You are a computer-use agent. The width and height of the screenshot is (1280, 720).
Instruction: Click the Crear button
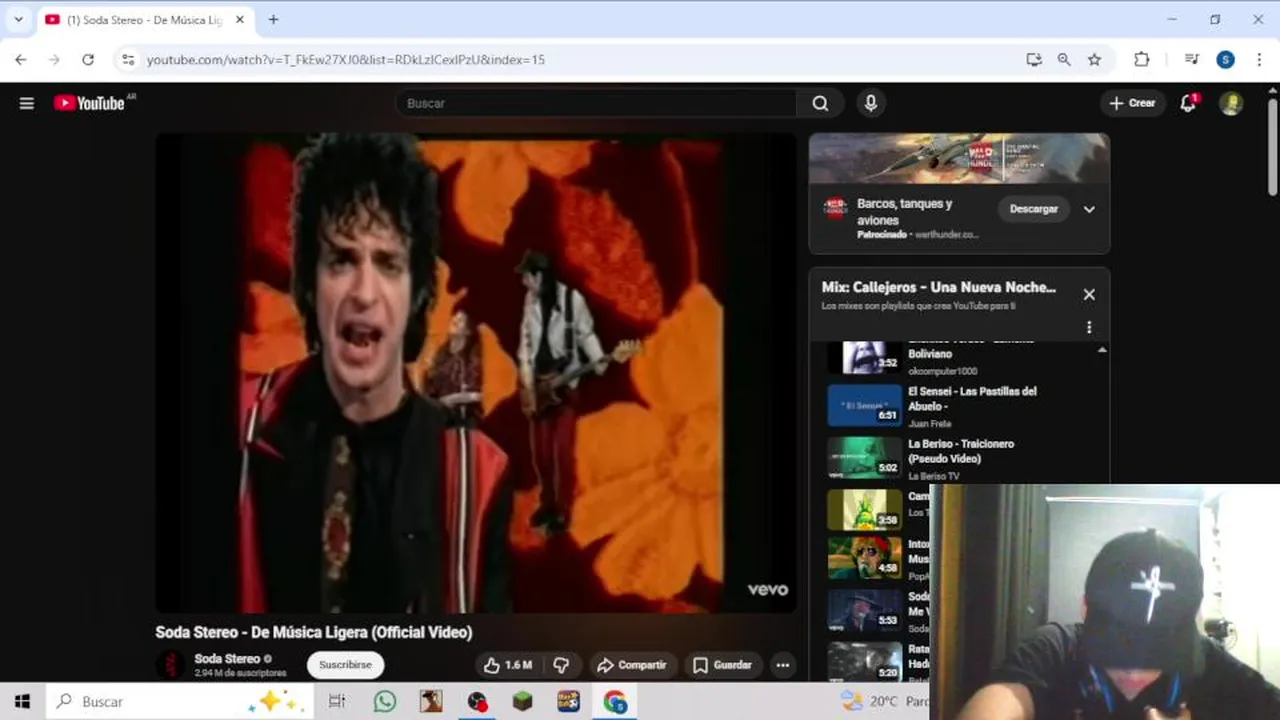click(x=1132, y=103)
